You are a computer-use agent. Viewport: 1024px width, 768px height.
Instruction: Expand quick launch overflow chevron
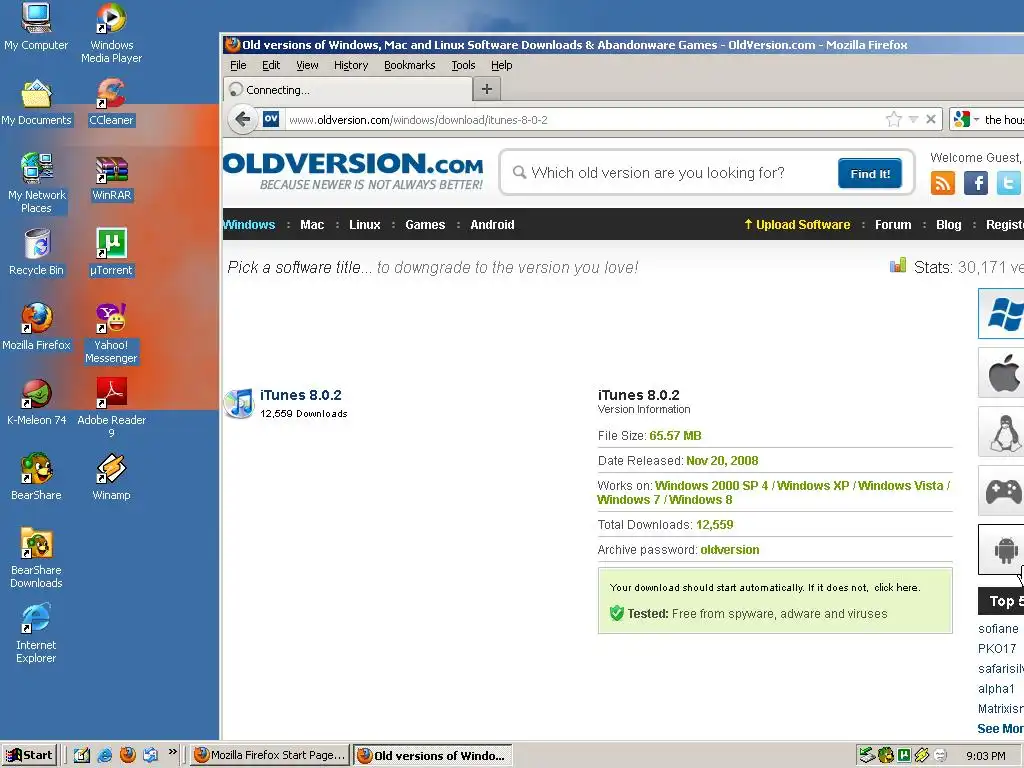pos(172,752)
